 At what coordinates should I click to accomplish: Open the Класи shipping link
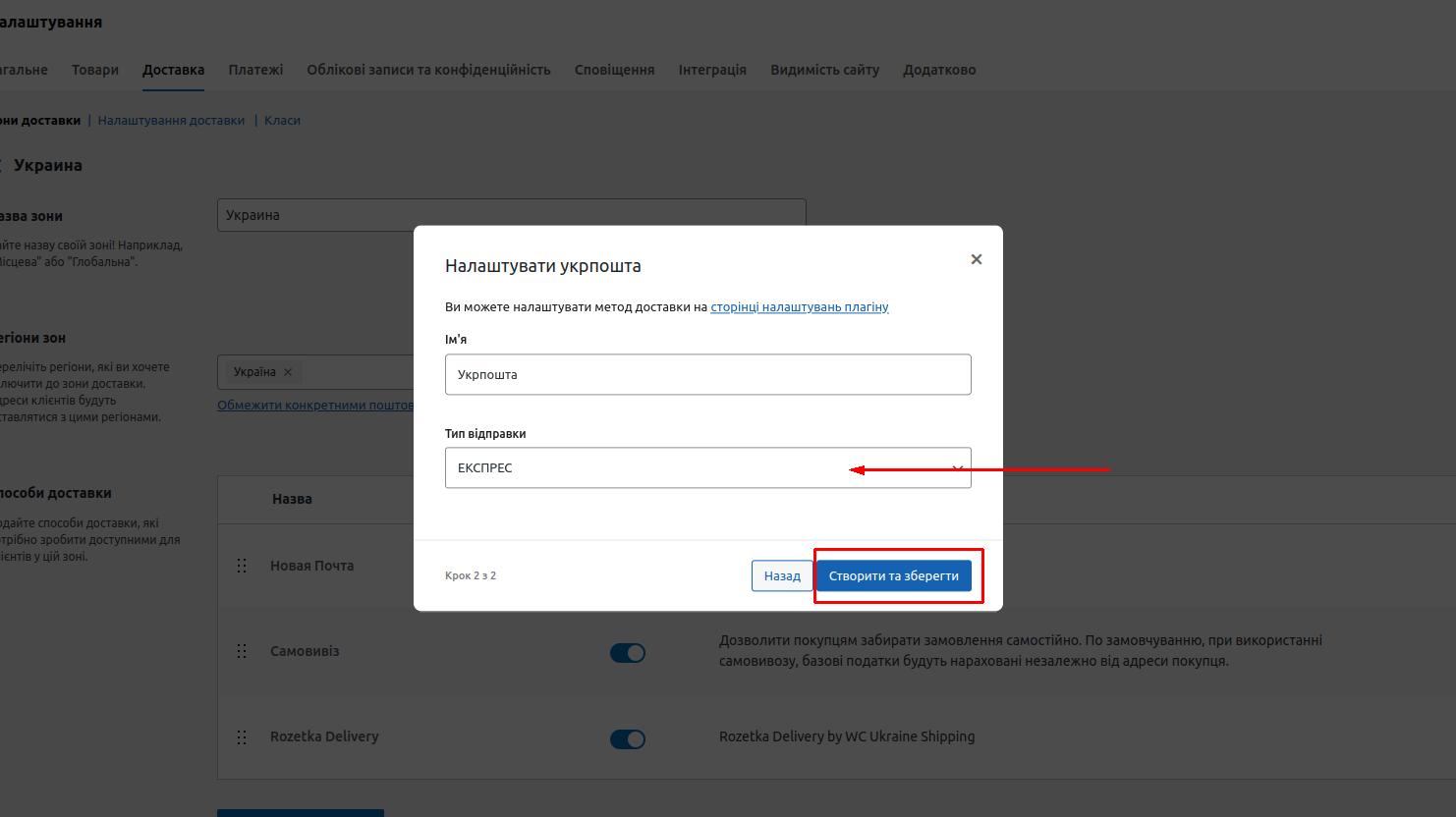point(282,121)
